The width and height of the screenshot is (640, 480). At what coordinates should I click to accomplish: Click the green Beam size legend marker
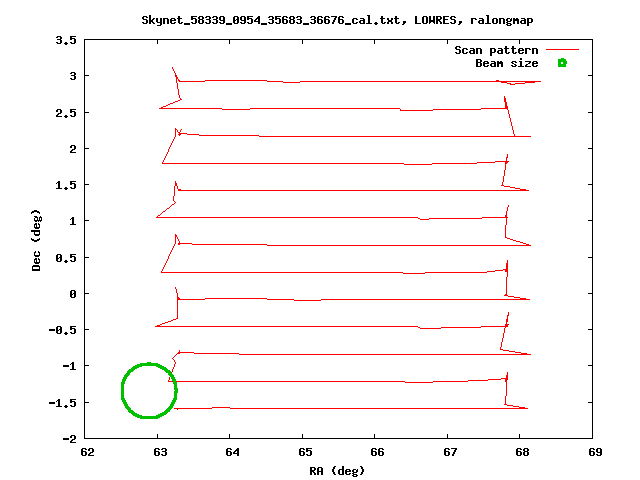[562, 63]
